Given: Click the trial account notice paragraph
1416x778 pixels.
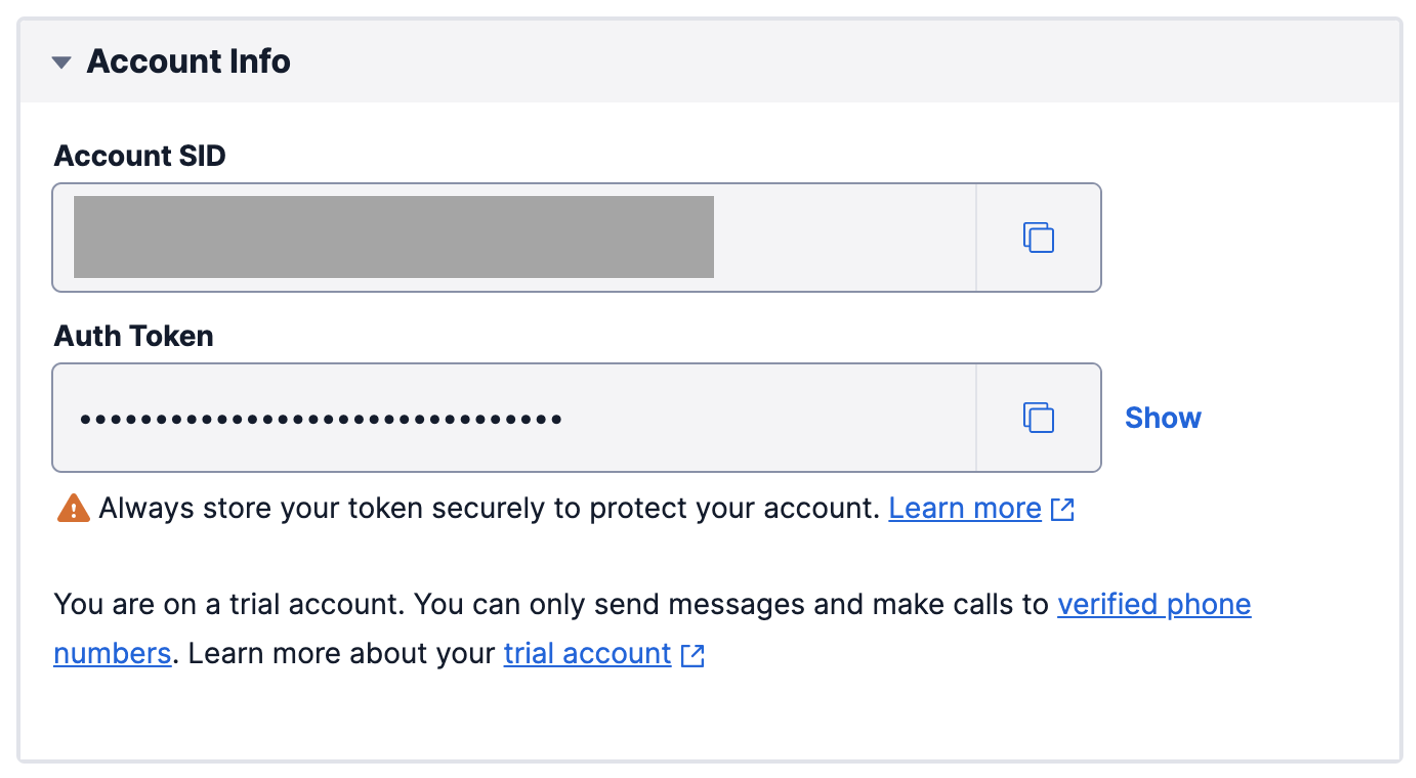Looking at the screenshot, I should point(550,605).
